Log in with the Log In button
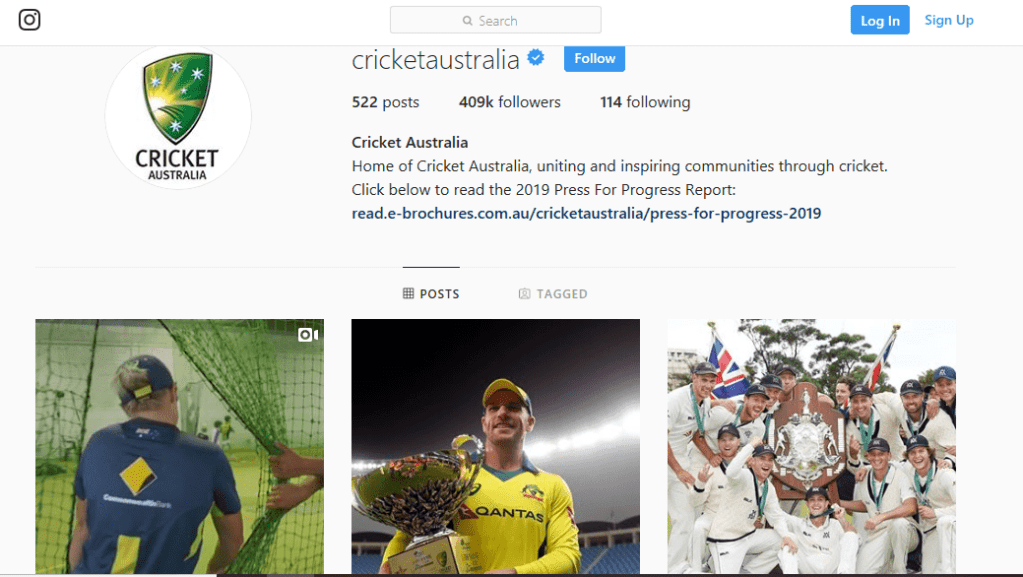This screenshot has width=1023, height=577. coord(879,20)
